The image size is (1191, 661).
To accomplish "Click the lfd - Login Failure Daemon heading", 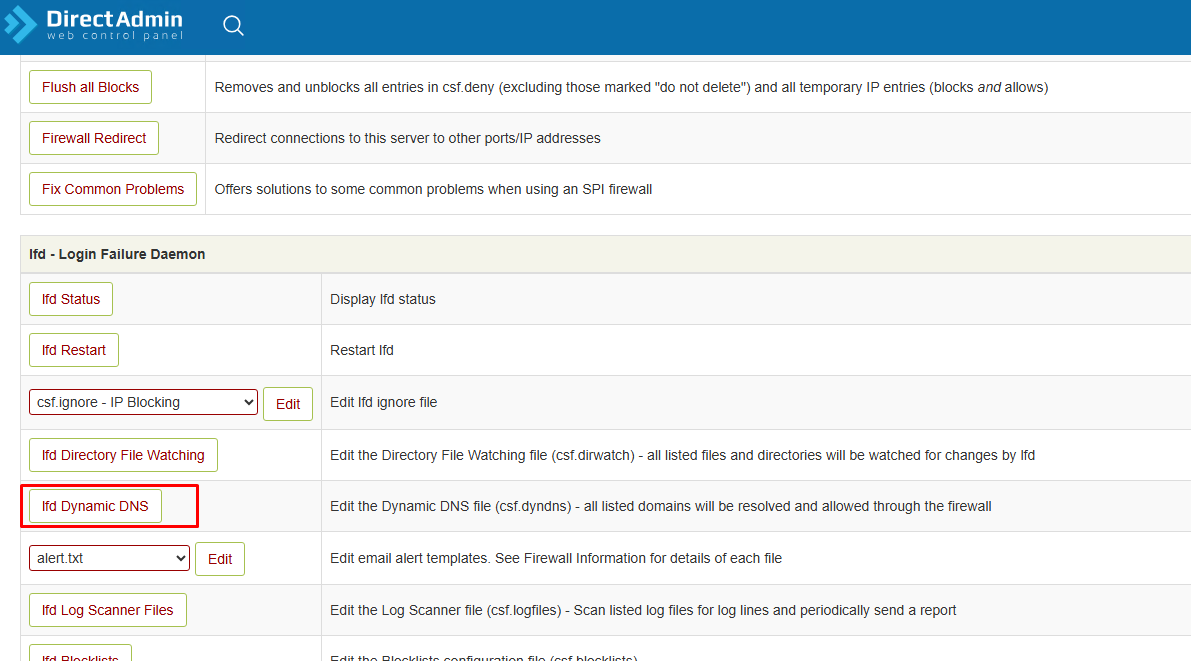I will pyautogui.click(x=117, y=254).
